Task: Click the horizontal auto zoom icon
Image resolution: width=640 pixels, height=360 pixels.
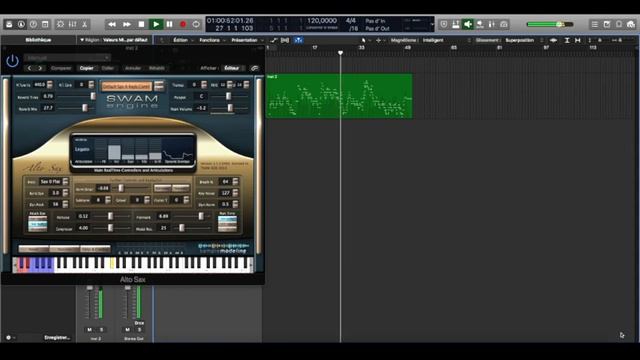Action: click(578, 40)
